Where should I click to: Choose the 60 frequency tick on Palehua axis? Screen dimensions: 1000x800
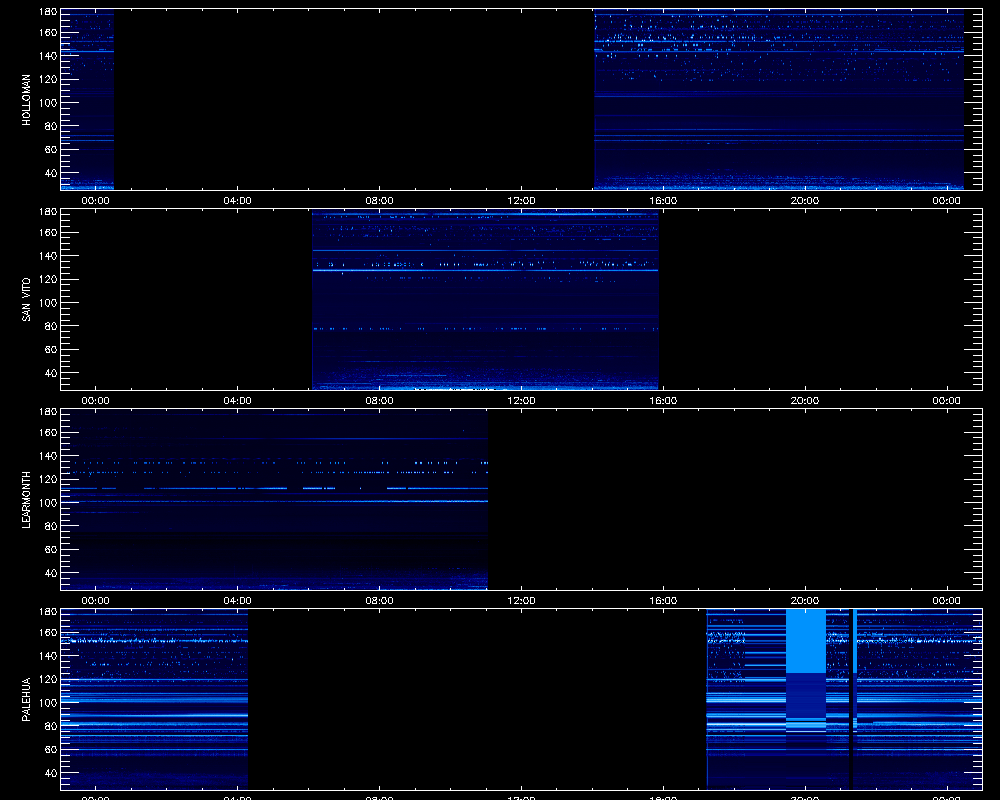click(51, 750)
